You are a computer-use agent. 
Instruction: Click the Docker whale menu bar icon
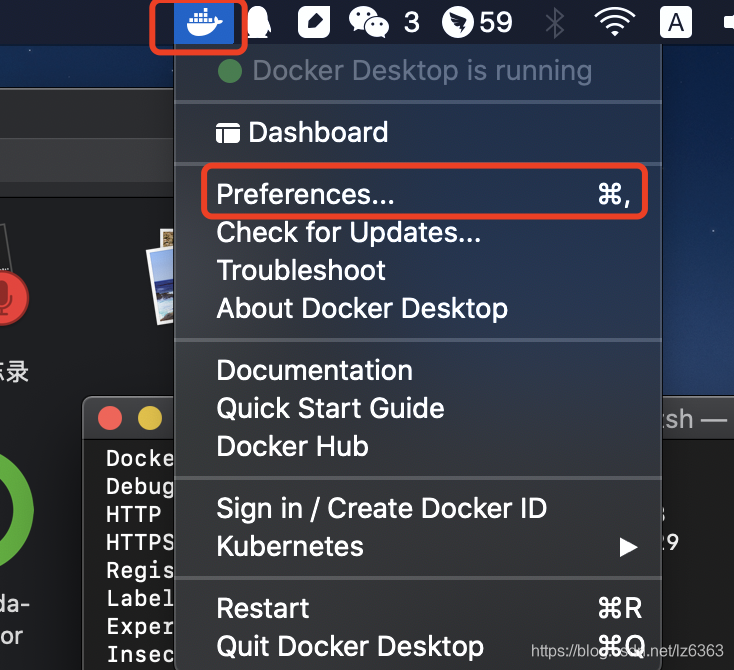[204, 22]
